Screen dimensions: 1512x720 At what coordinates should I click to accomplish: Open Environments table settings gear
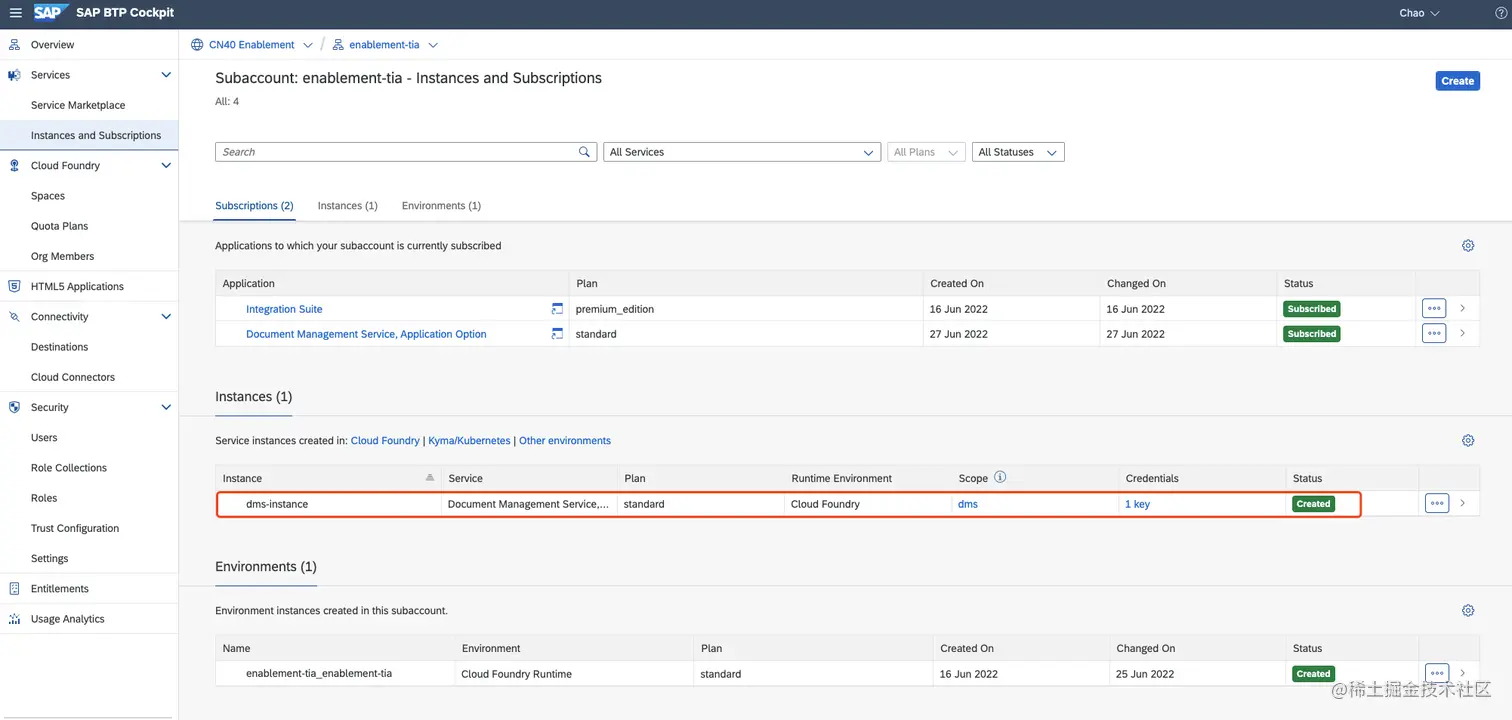[1468, 611]
